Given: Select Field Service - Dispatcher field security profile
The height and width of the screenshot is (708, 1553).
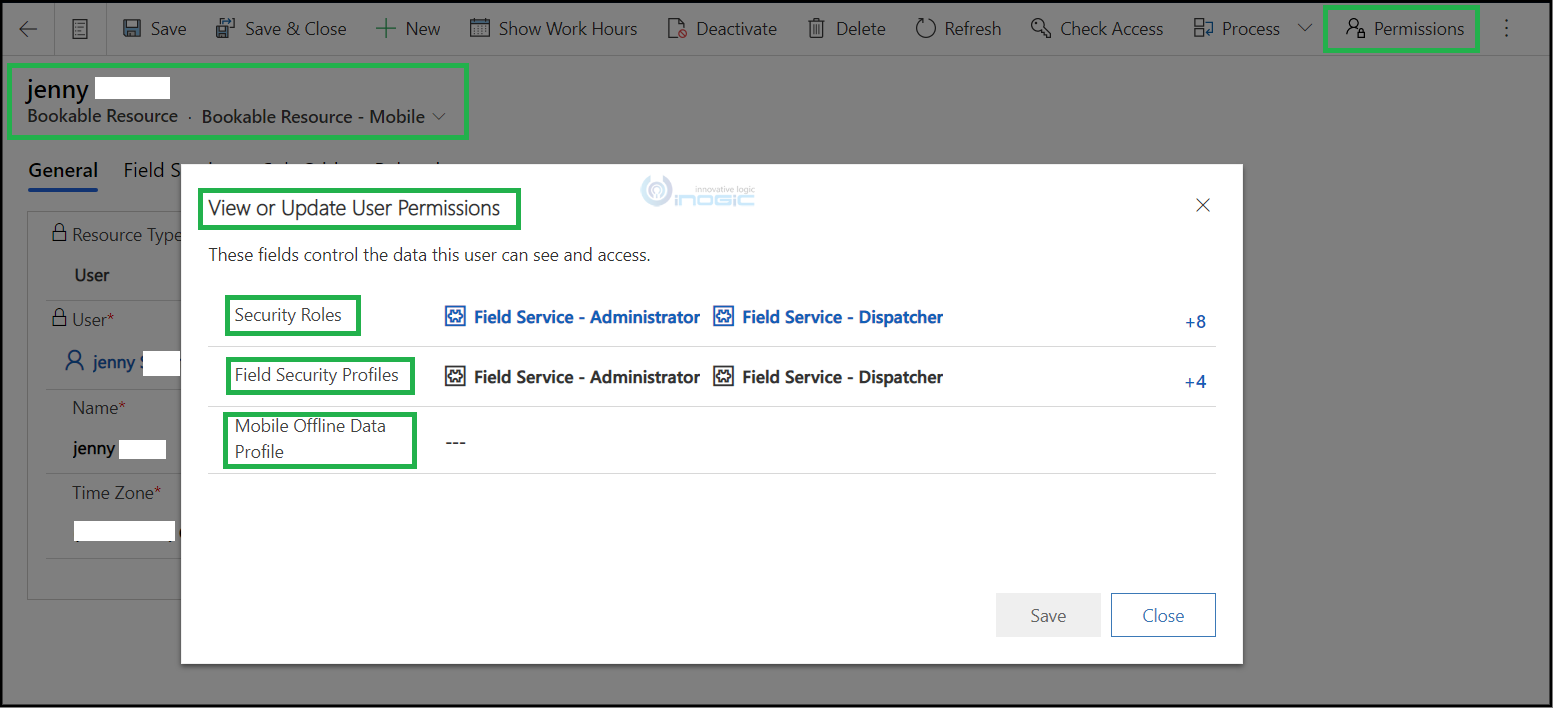Looking at the screenshot, I should [842, 377].
